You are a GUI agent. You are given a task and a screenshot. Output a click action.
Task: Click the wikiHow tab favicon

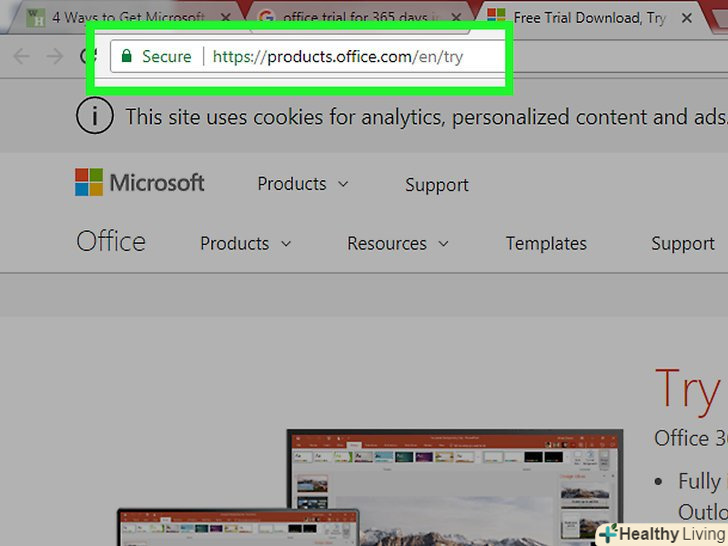35,18
